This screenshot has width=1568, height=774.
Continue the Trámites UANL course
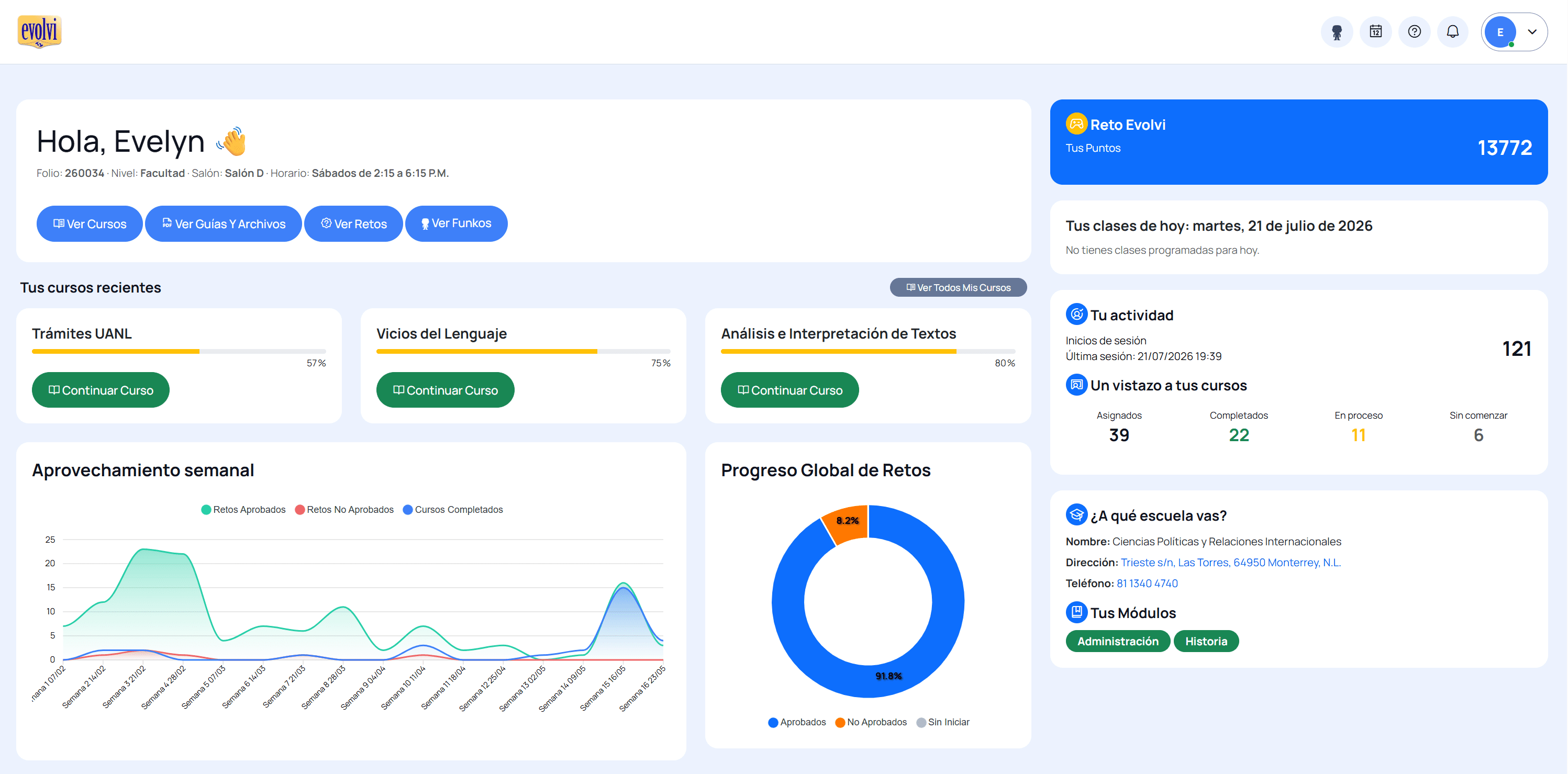[x=101, y=390]
